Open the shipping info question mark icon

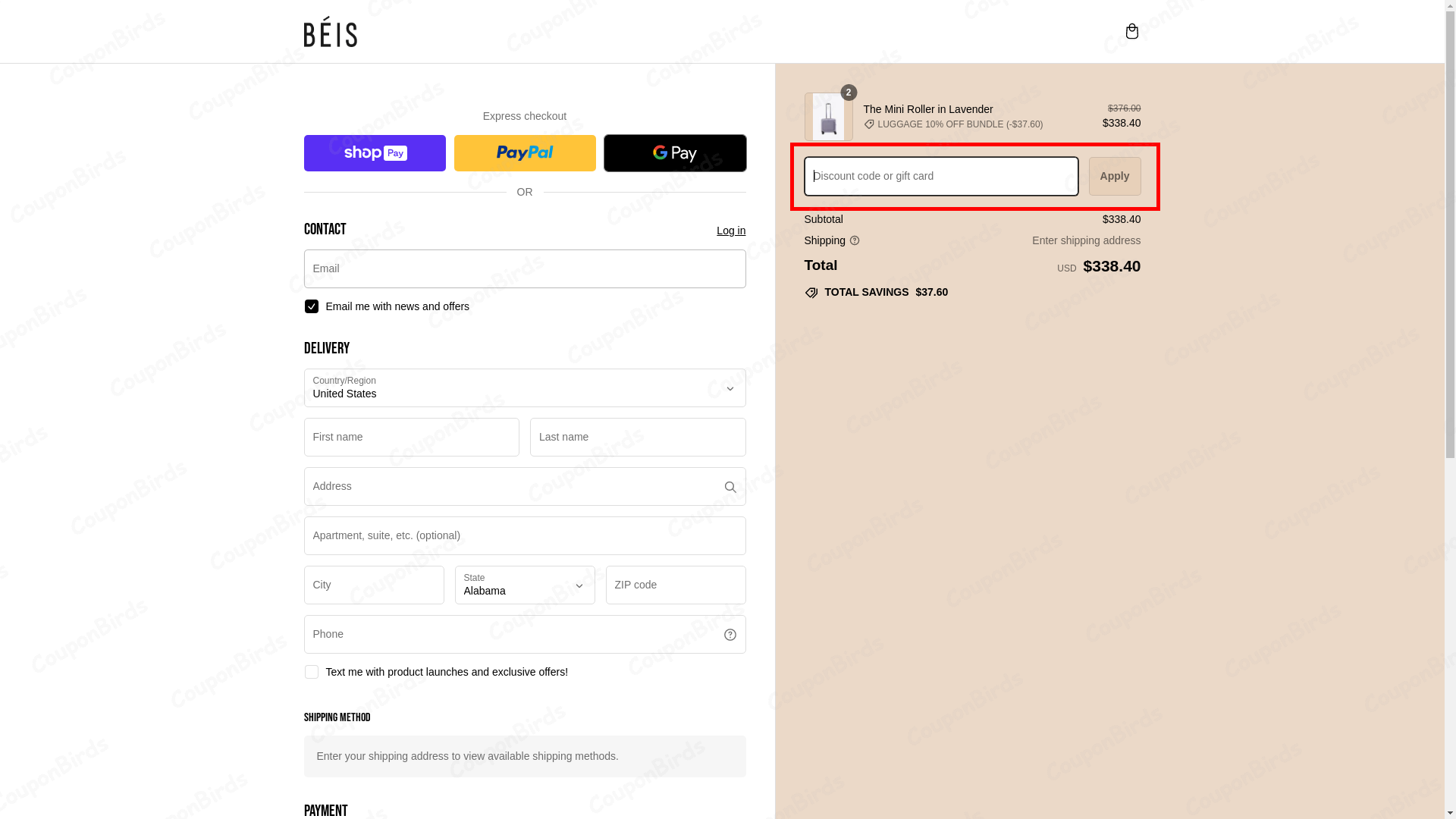[x=855, y=240]
